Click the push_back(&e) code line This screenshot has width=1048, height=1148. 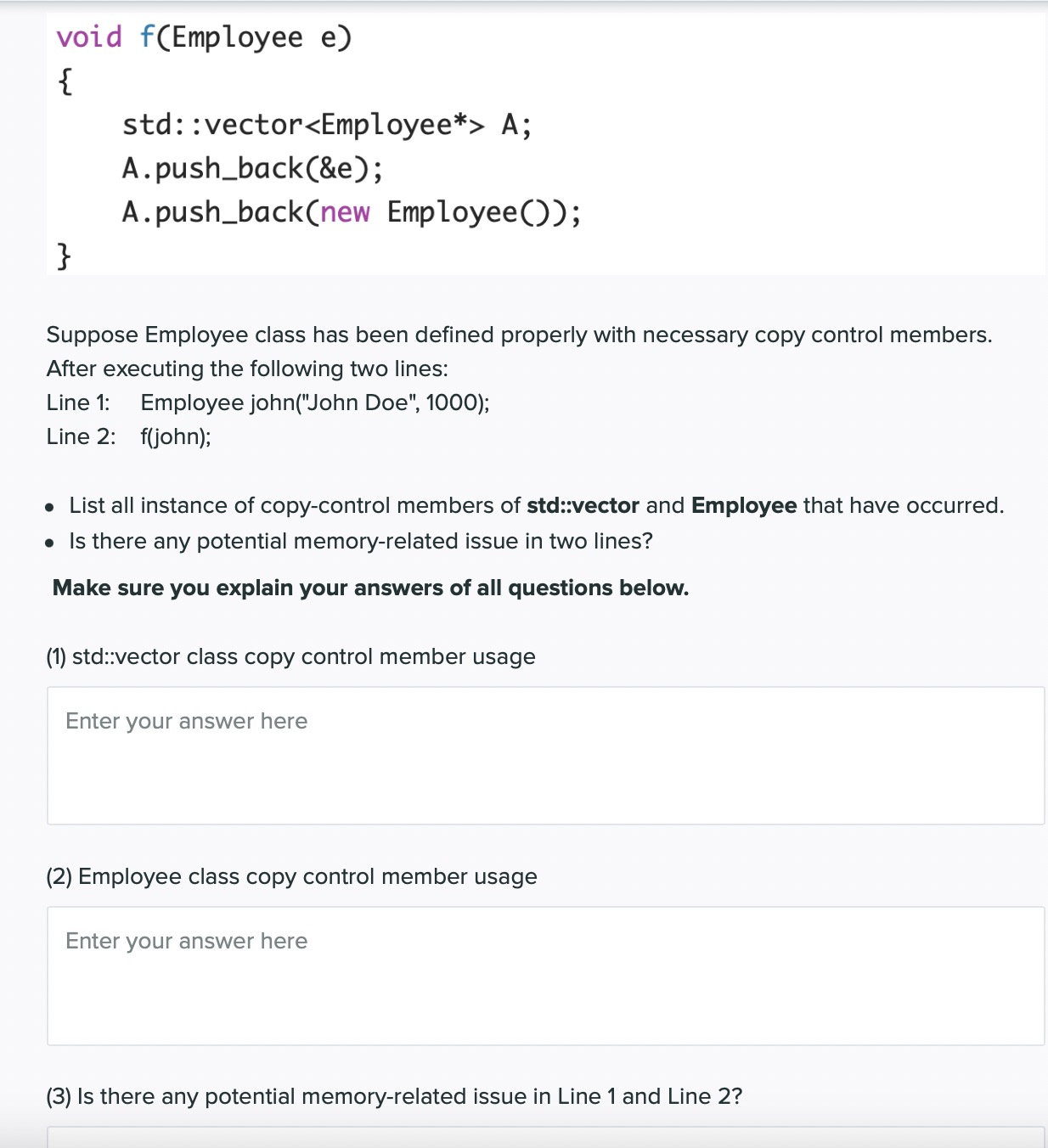point(252,168)
